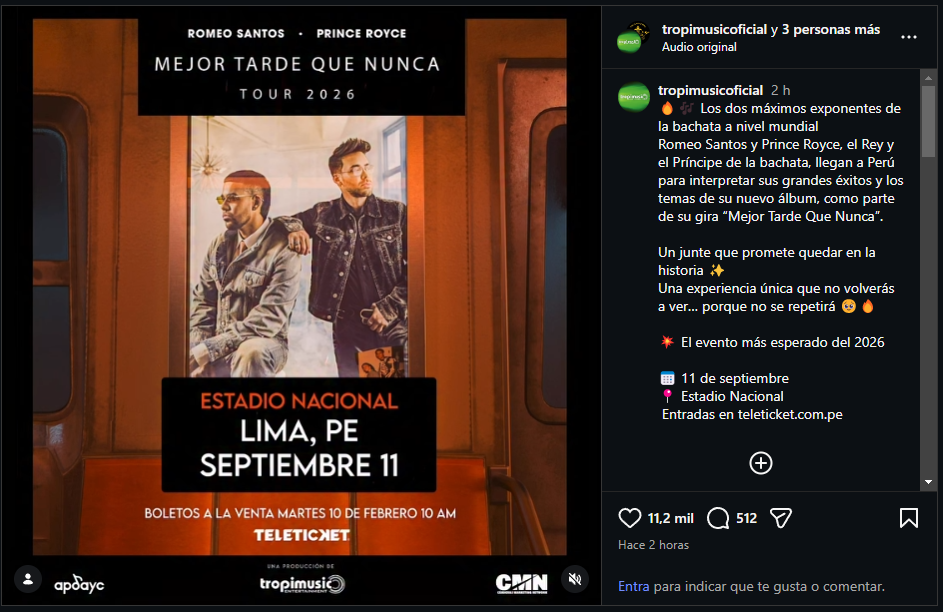Load more comments with plus circle
The width and height of the screenshot is (943, 612).
tap(761, 463)
